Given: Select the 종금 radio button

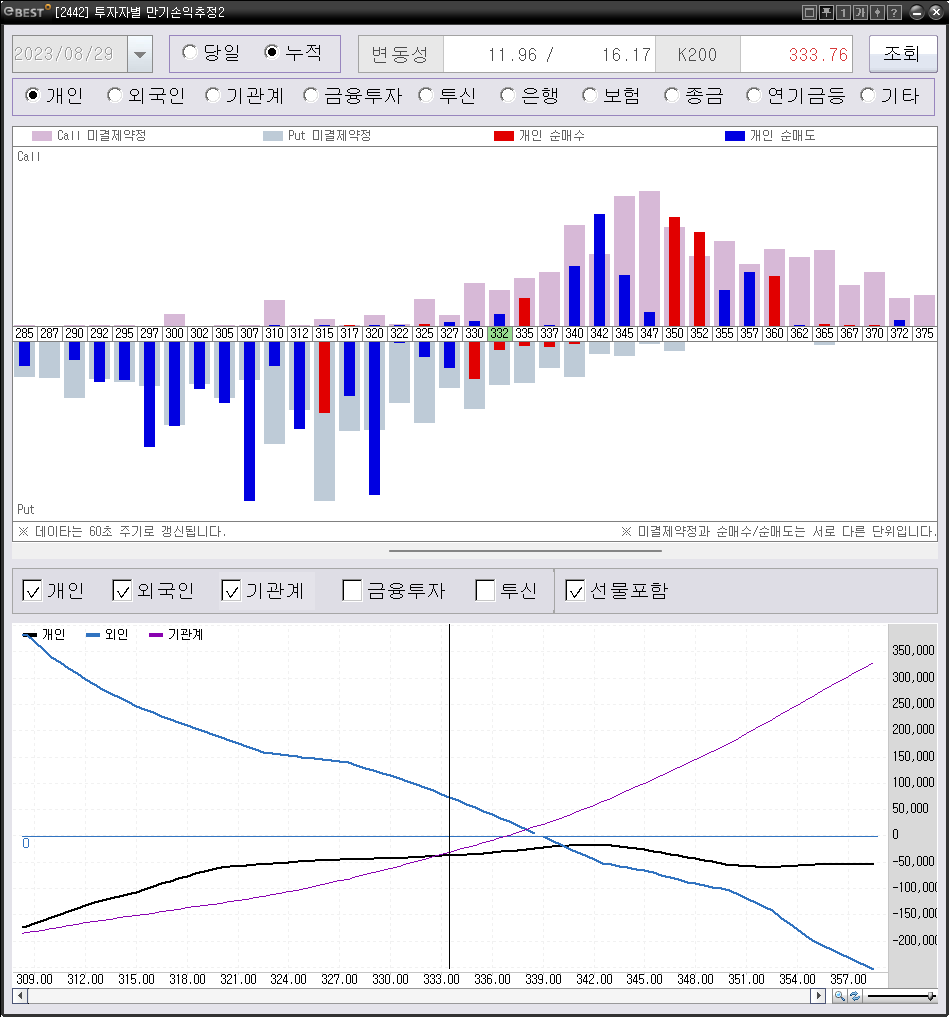Looking at the screenshot, I should pos(672,95).
